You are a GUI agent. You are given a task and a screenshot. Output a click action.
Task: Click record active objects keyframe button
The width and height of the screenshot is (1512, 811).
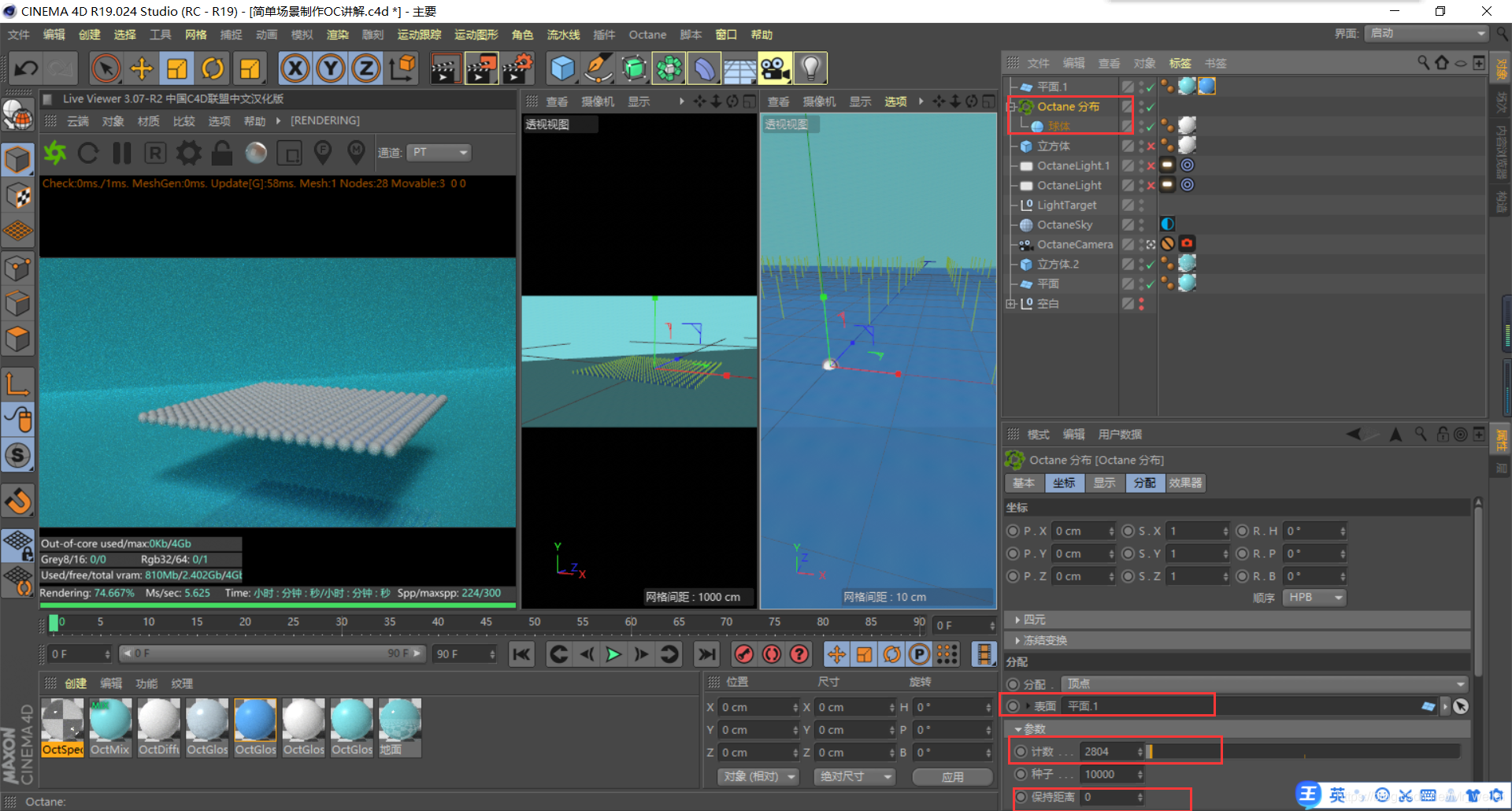[744, 654]
